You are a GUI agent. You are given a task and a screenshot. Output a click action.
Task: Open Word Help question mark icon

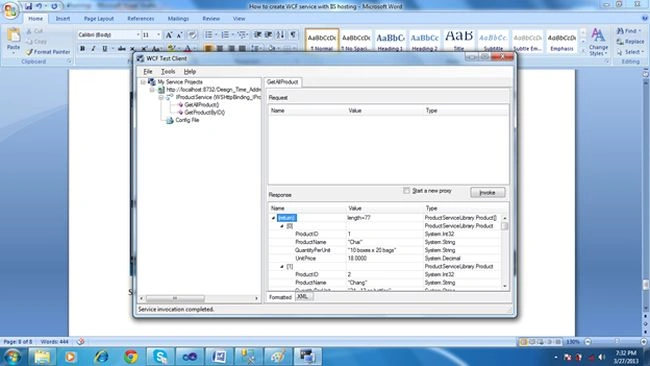point(645,18)
